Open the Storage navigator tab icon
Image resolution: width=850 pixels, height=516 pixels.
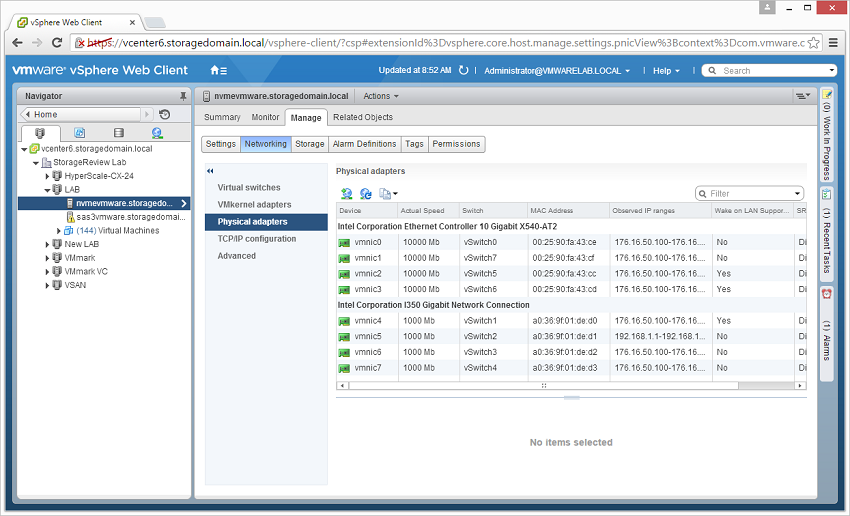[119, 133]
